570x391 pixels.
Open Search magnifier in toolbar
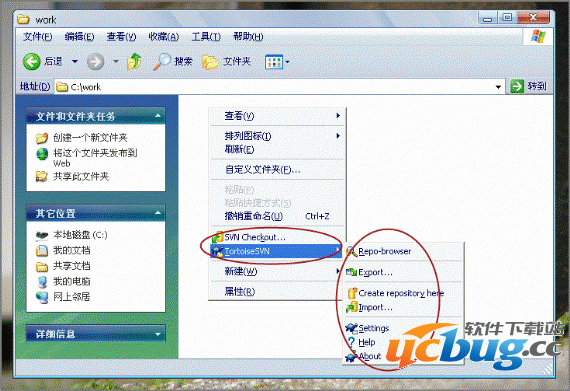162,61
